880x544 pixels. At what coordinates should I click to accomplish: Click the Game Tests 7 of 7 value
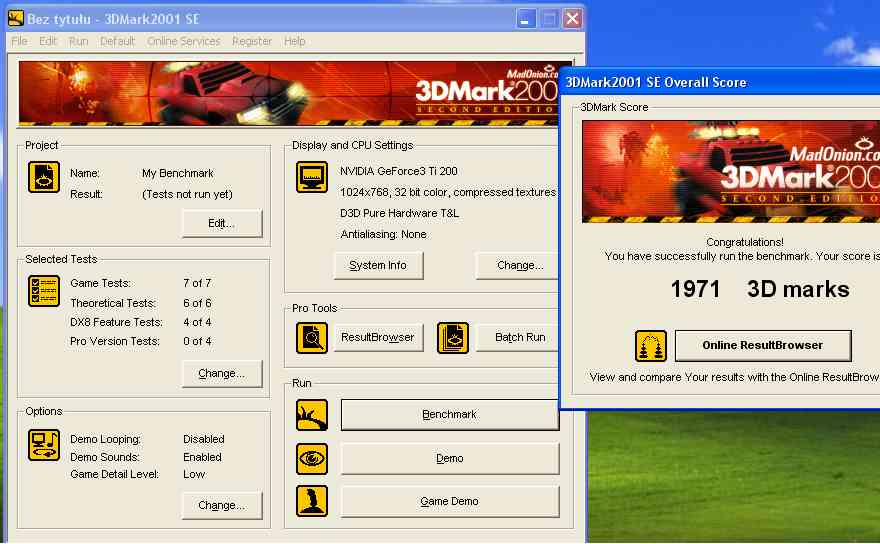pos(197,284)
